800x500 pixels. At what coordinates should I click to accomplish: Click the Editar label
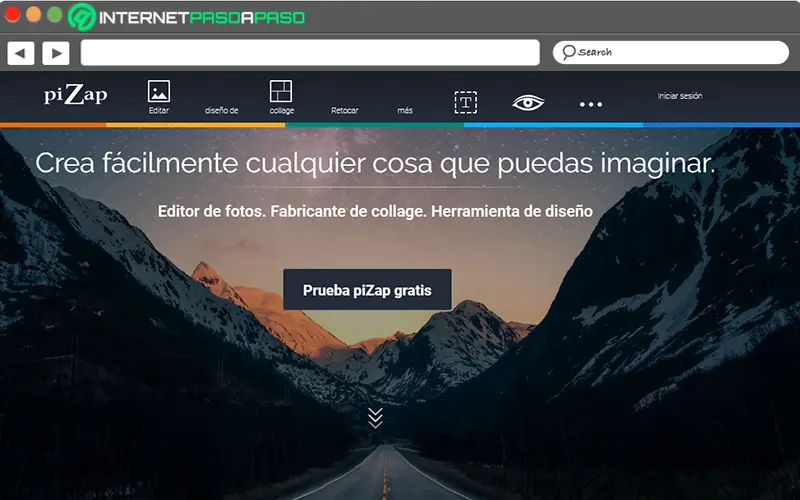tap(159, 110)
